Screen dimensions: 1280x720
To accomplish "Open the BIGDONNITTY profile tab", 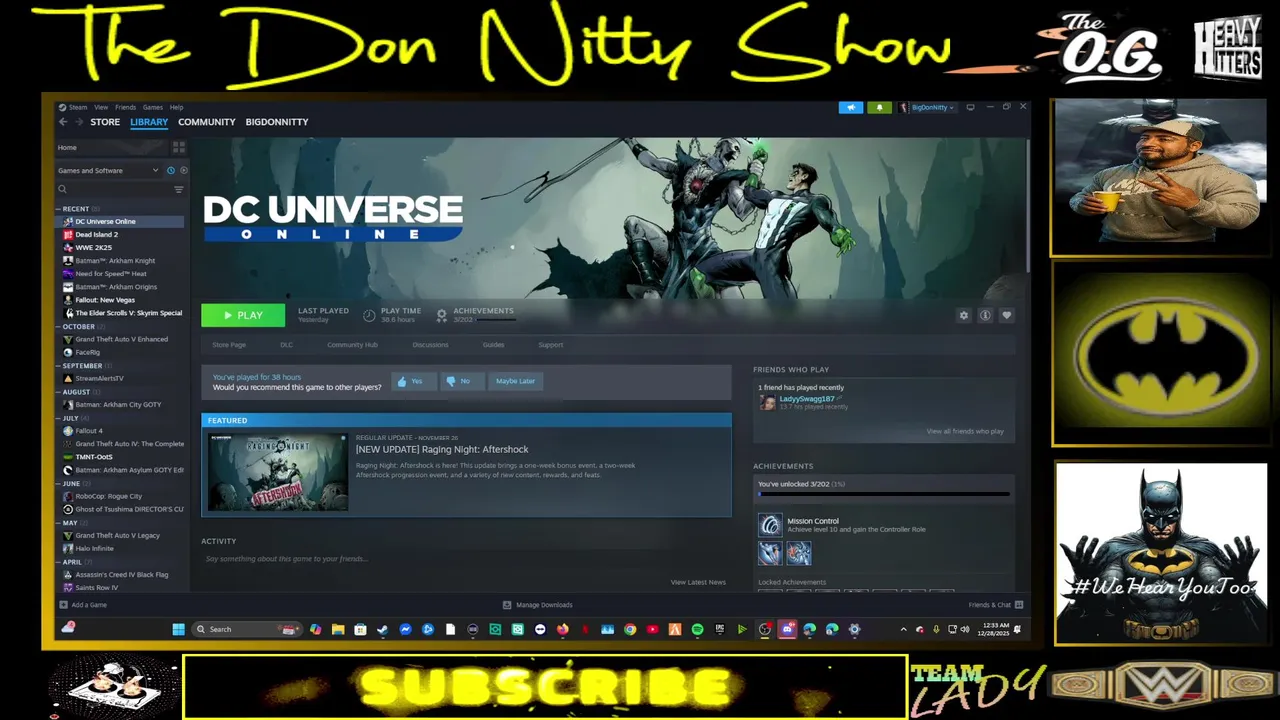I will pyautogui.click(x=277, y=122).
